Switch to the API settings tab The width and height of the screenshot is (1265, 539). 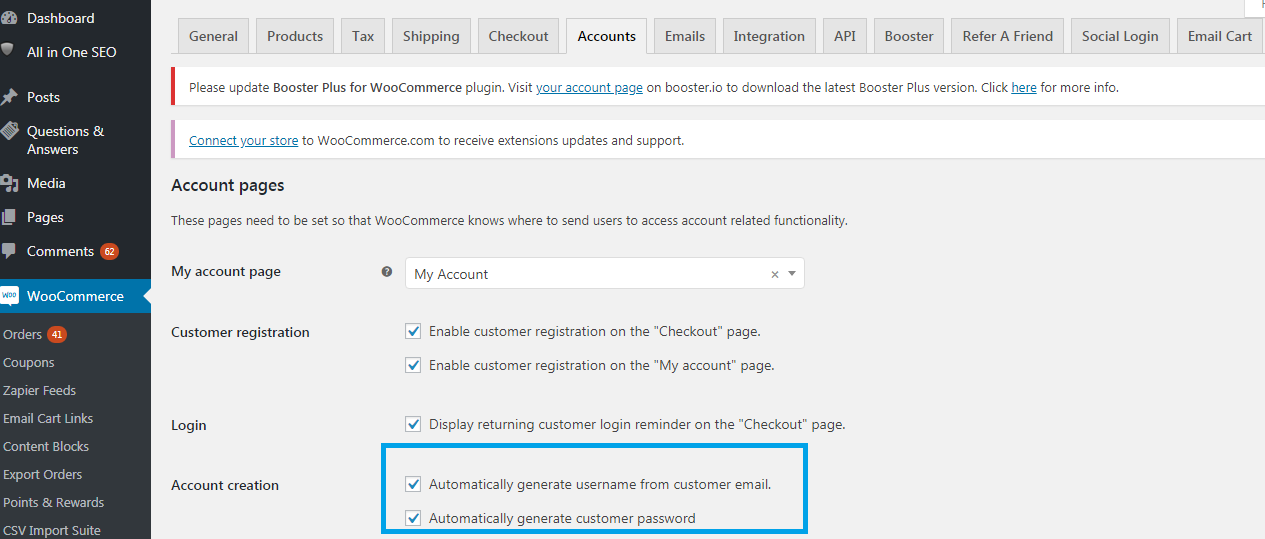tap(845, 36)
